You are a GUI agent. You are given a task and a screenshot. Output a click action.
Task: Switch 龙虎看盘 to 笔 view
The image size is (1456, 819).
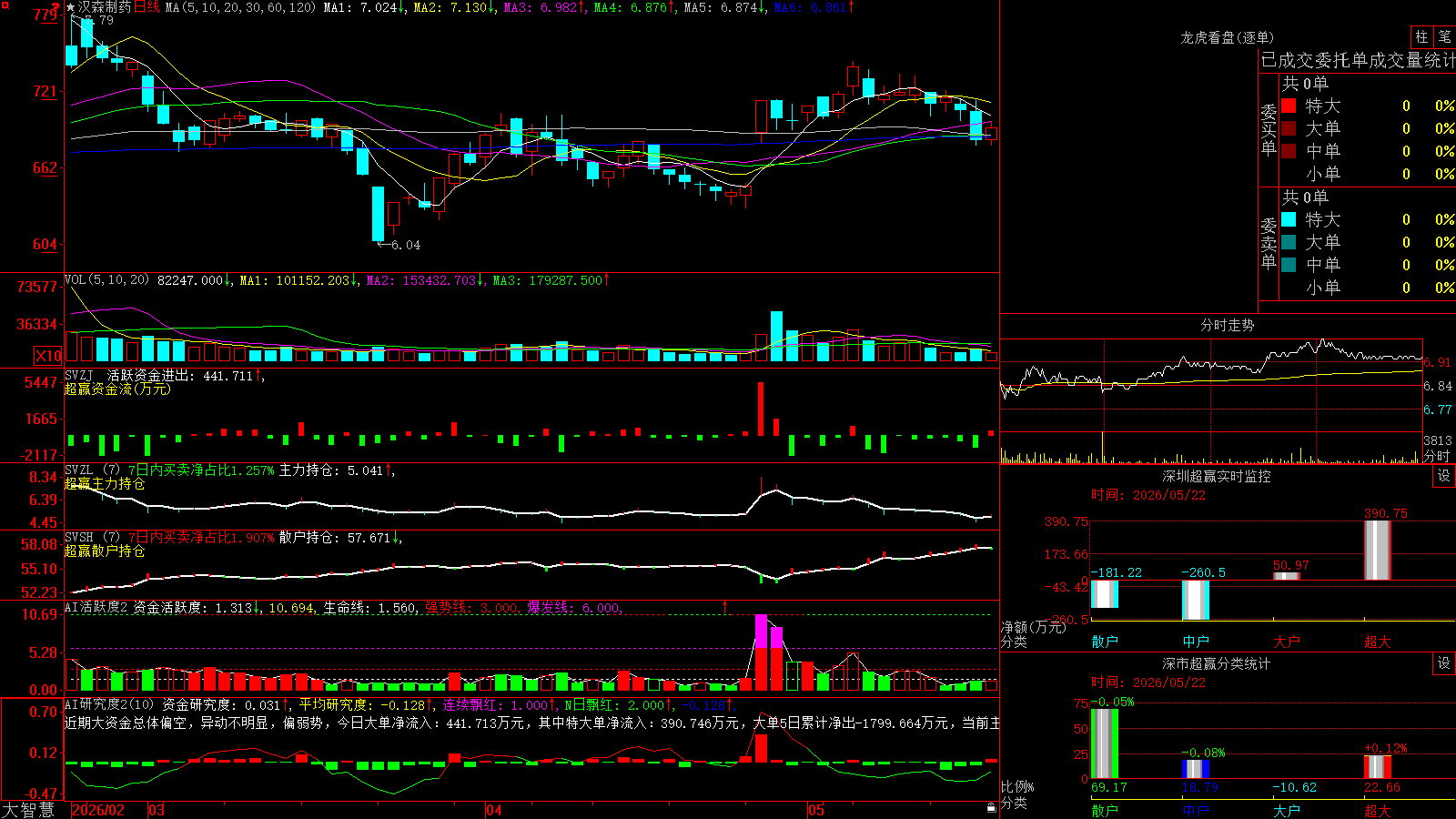(x=1444, y=37)
